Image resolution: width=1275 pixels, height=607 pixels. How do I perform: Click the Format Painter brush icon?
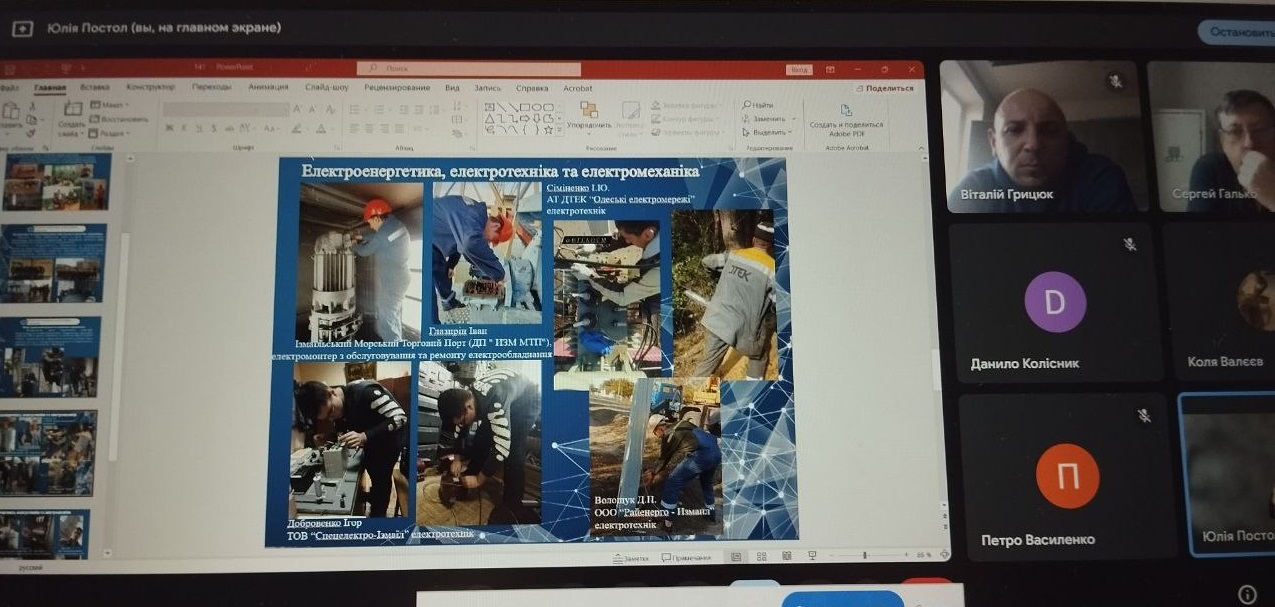[30, 132]
